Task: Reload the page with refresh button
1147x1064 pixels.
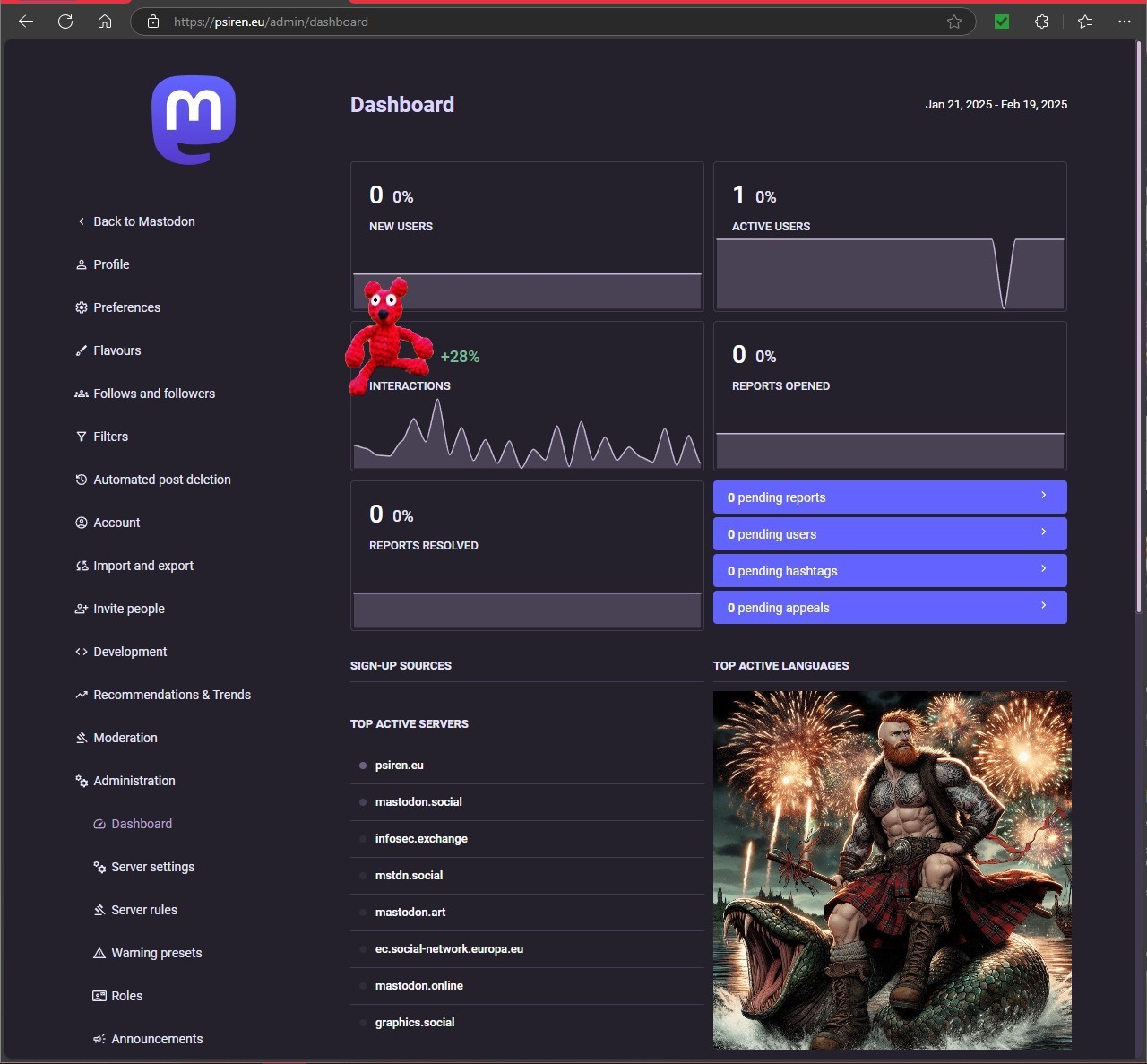Action: tap(65, 22)
